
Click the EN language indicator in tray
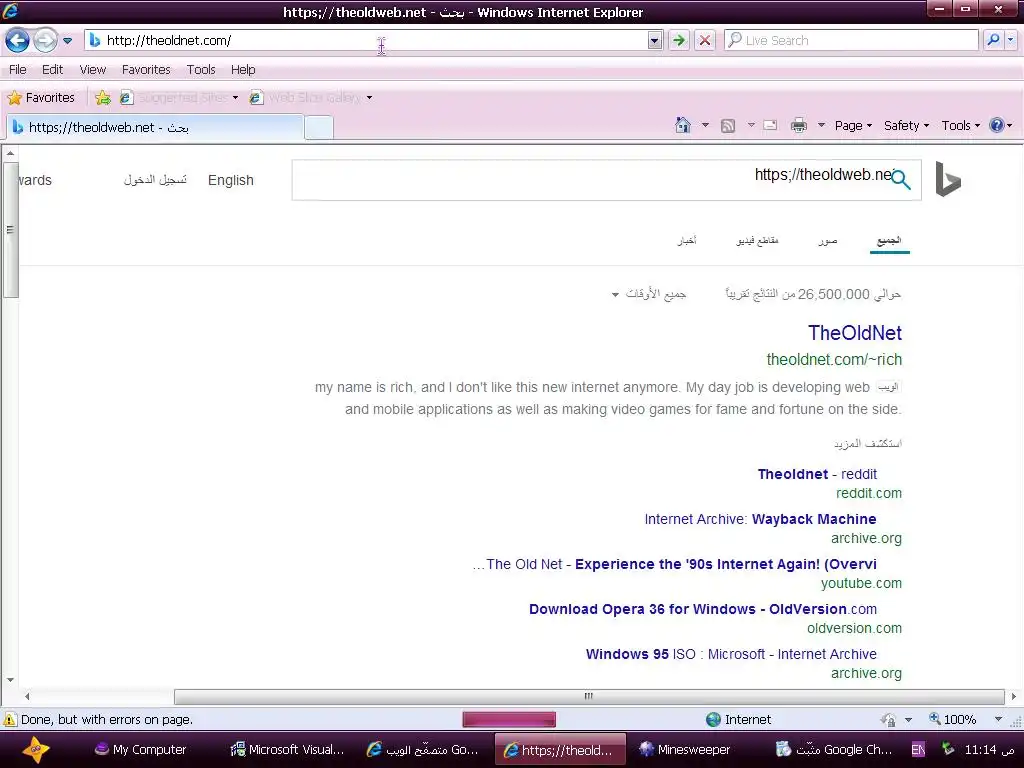click(x=918, y=750)
